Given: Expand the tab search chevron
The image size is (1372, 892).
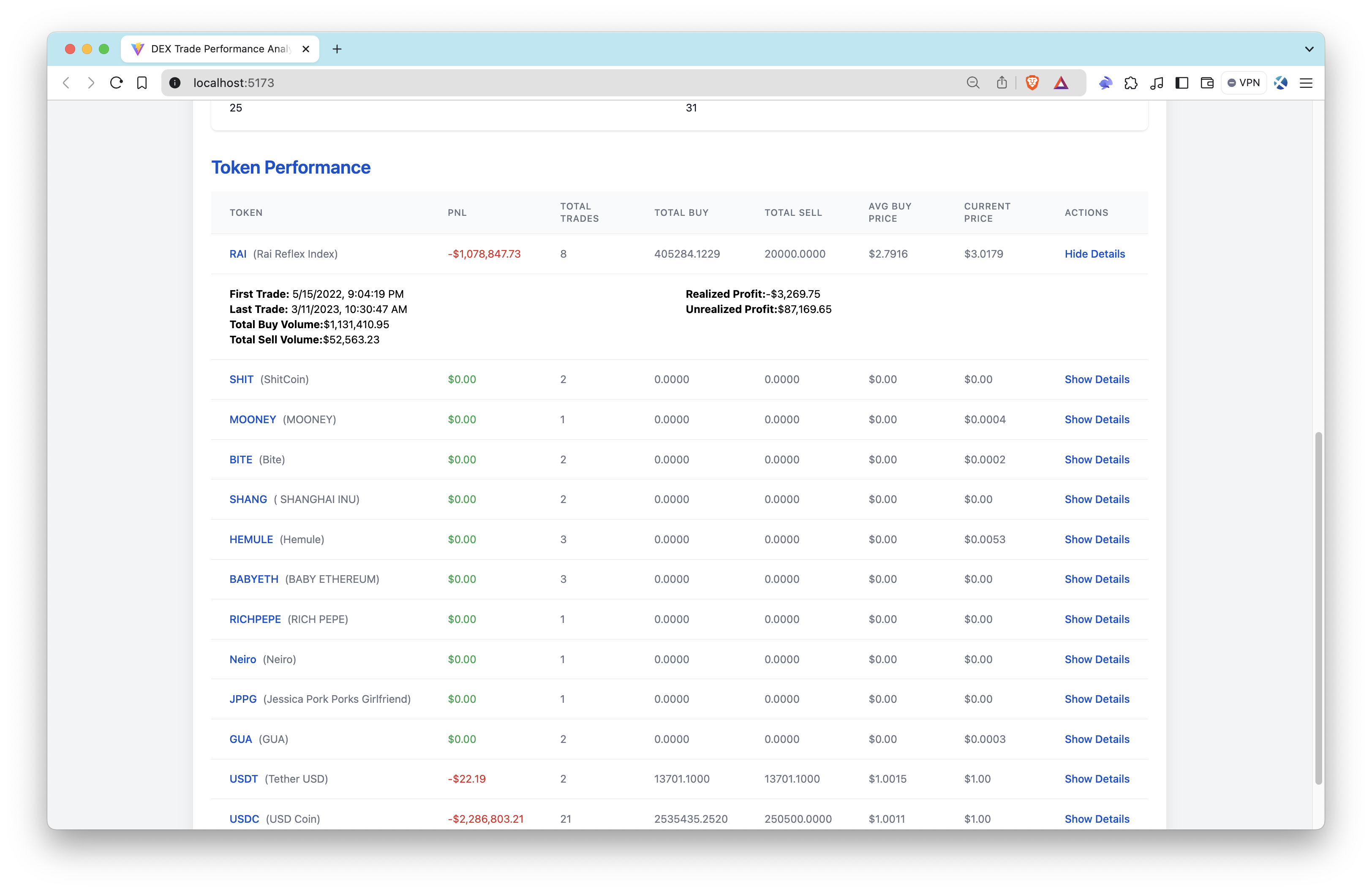Looking at the screenshot, I should (1309, 49).
